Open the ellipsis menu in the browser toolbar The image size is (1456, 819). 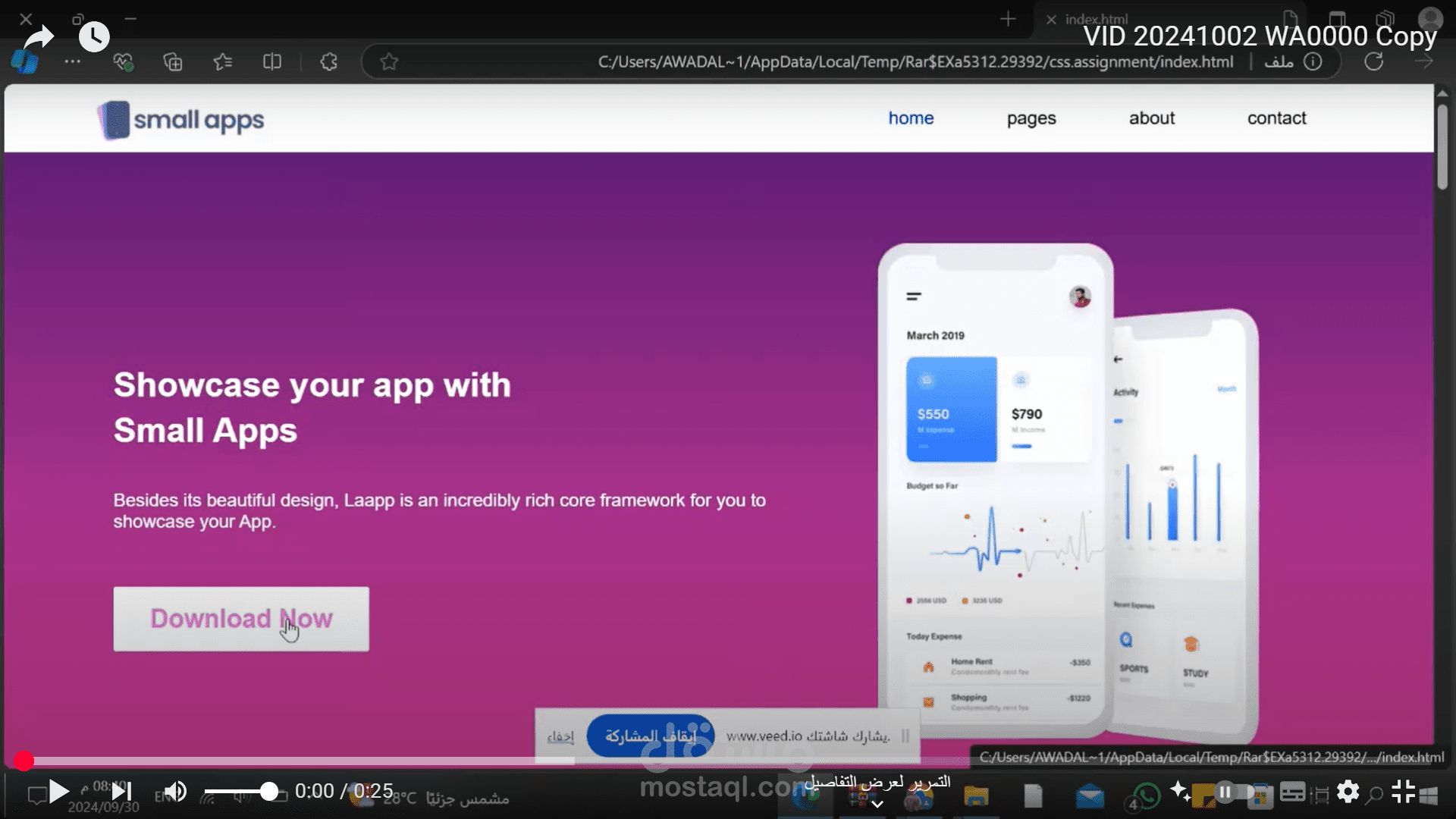tap(72, 61)
